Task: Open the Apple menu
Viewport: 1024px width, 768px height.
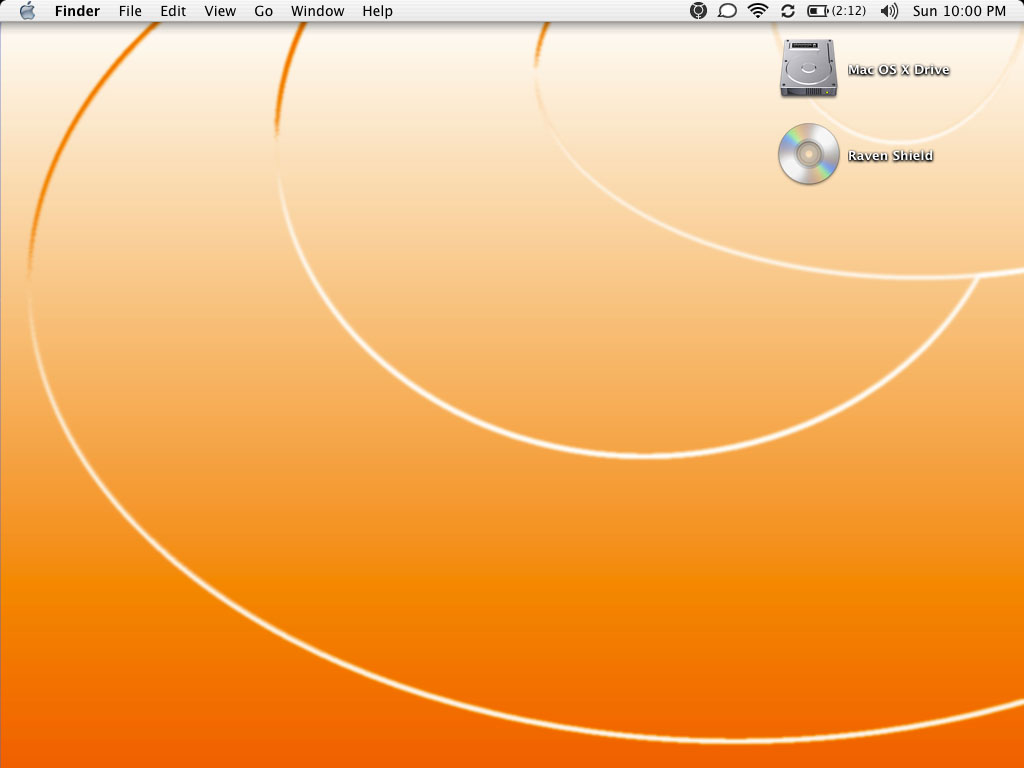Action: click(27, 11)
